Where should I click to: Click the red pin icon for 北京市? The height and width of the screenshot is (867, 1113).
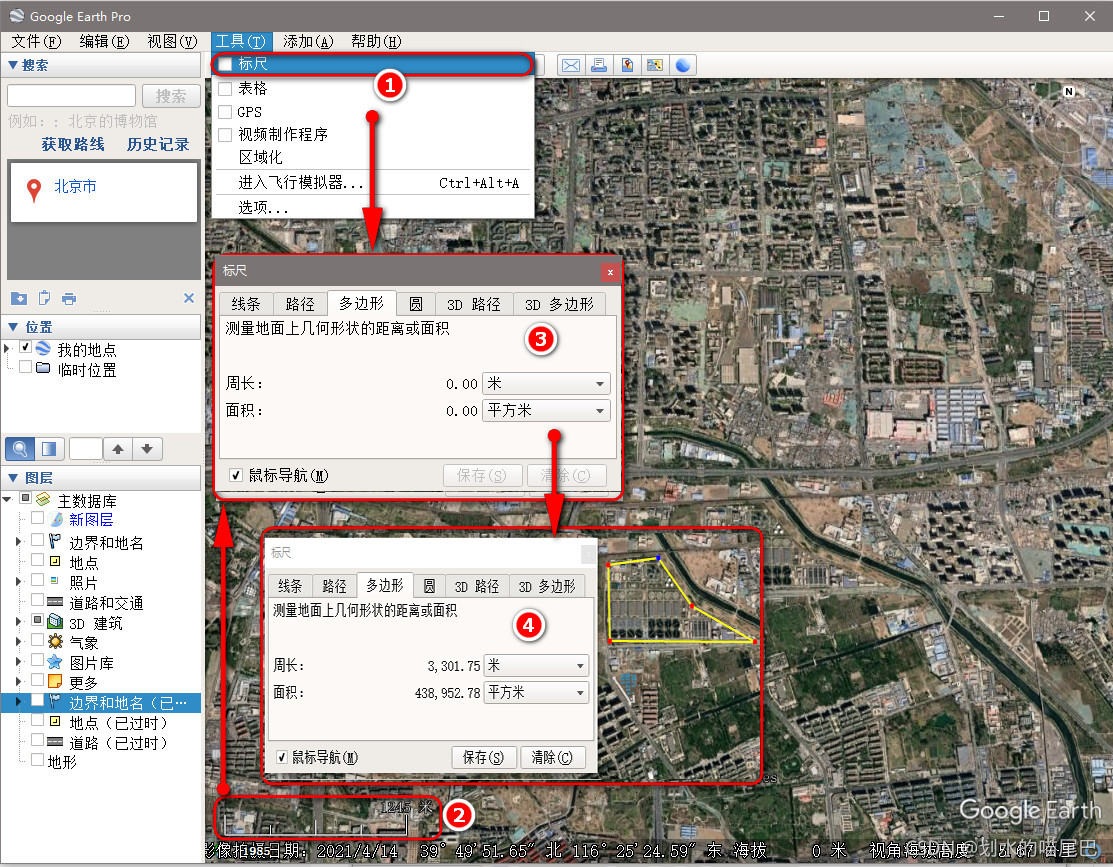click(33, 190)
